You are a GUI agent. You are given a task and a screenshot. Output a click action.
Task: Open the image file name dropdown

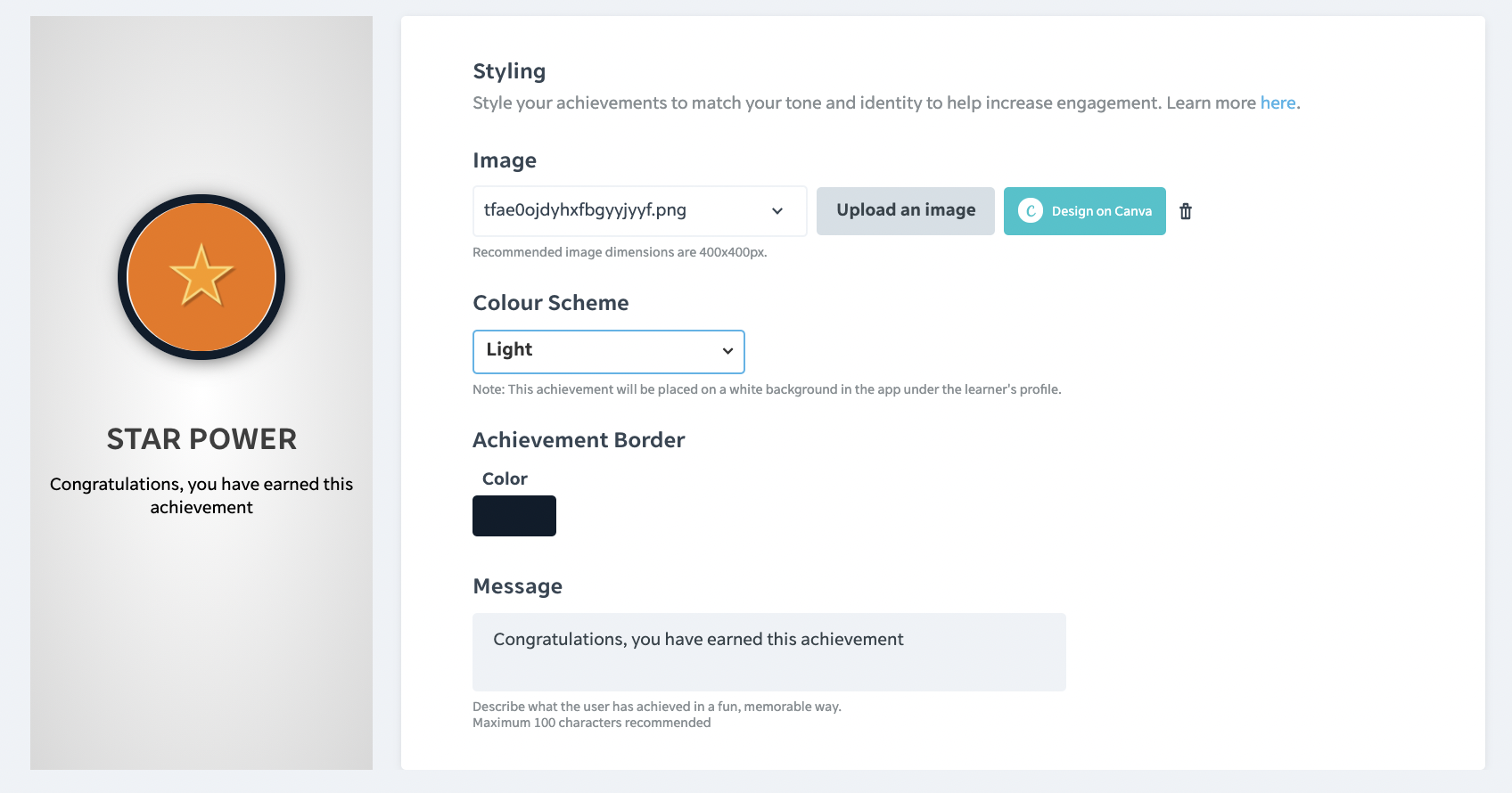(638, 211)
